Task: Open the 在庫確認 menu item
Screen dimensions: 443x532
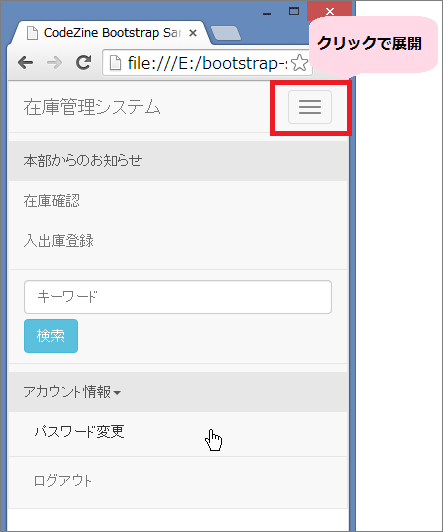Action: click(x=178, y=201)
